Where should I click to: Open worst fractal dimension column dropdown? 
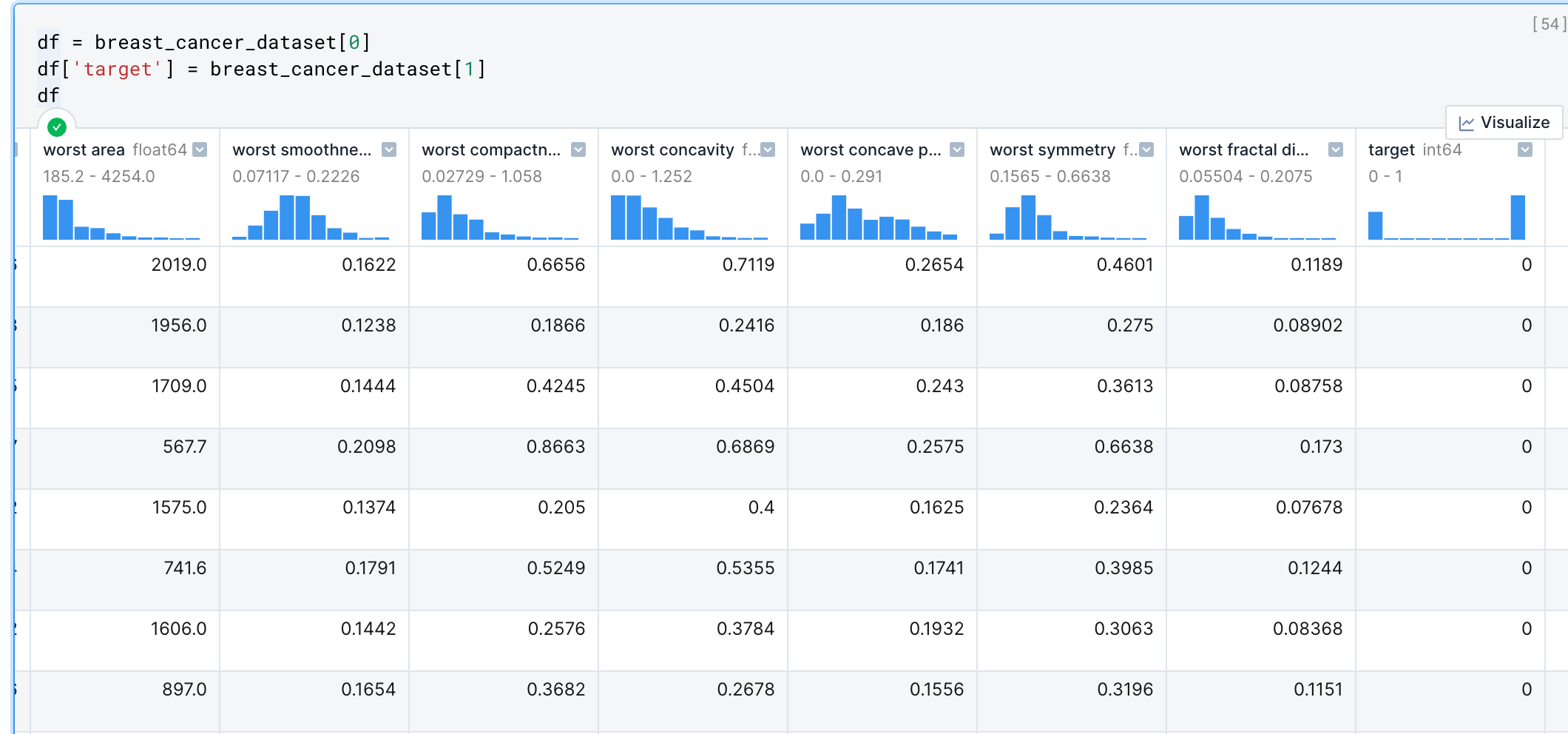pos(1336,150)
